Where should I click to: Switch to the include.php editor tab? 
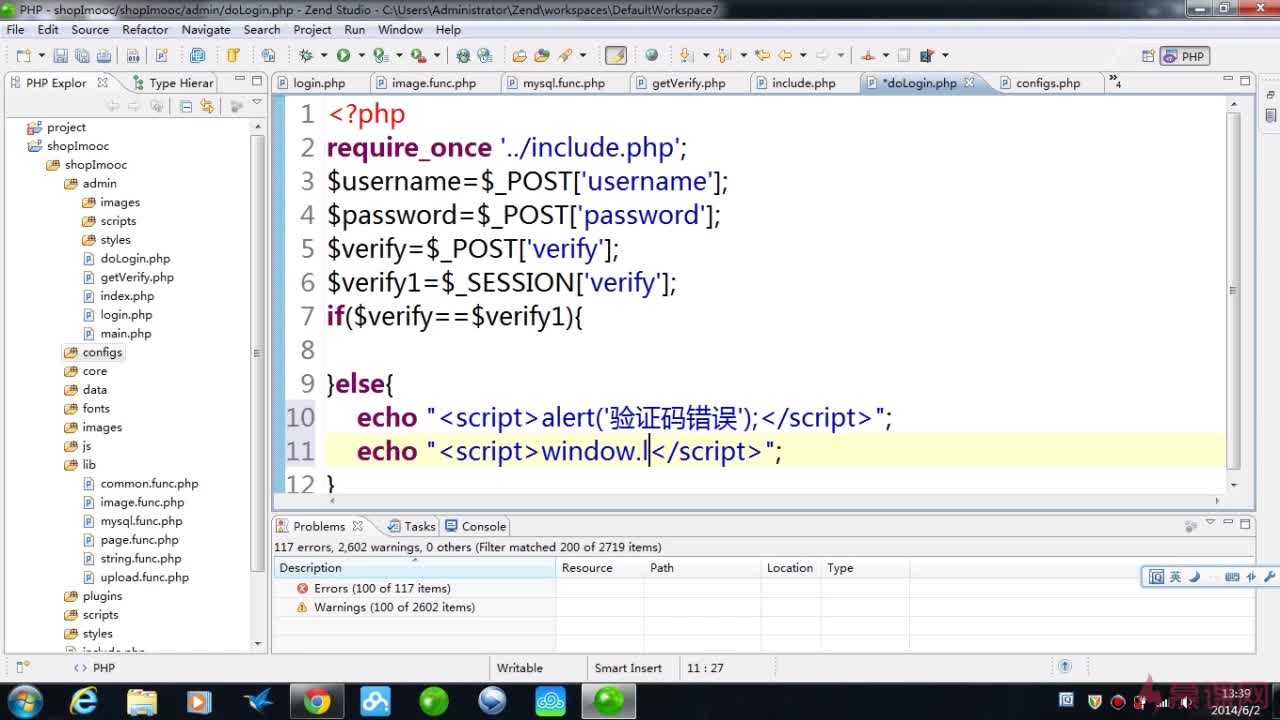click(803, 83)
